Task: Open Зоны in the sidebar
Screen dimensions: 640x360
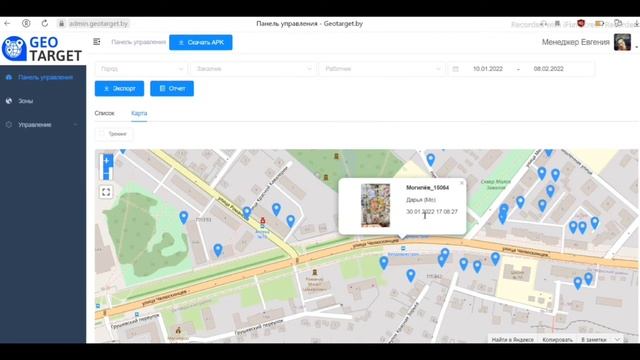Action: (x=43, y=101)
